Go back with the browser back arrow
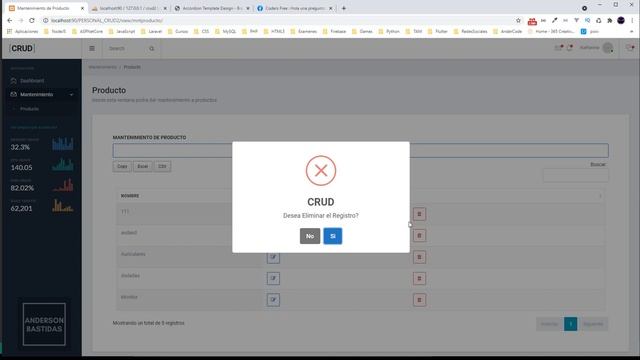This screenshot has width=640, height=360. click(x=9, y=20)
